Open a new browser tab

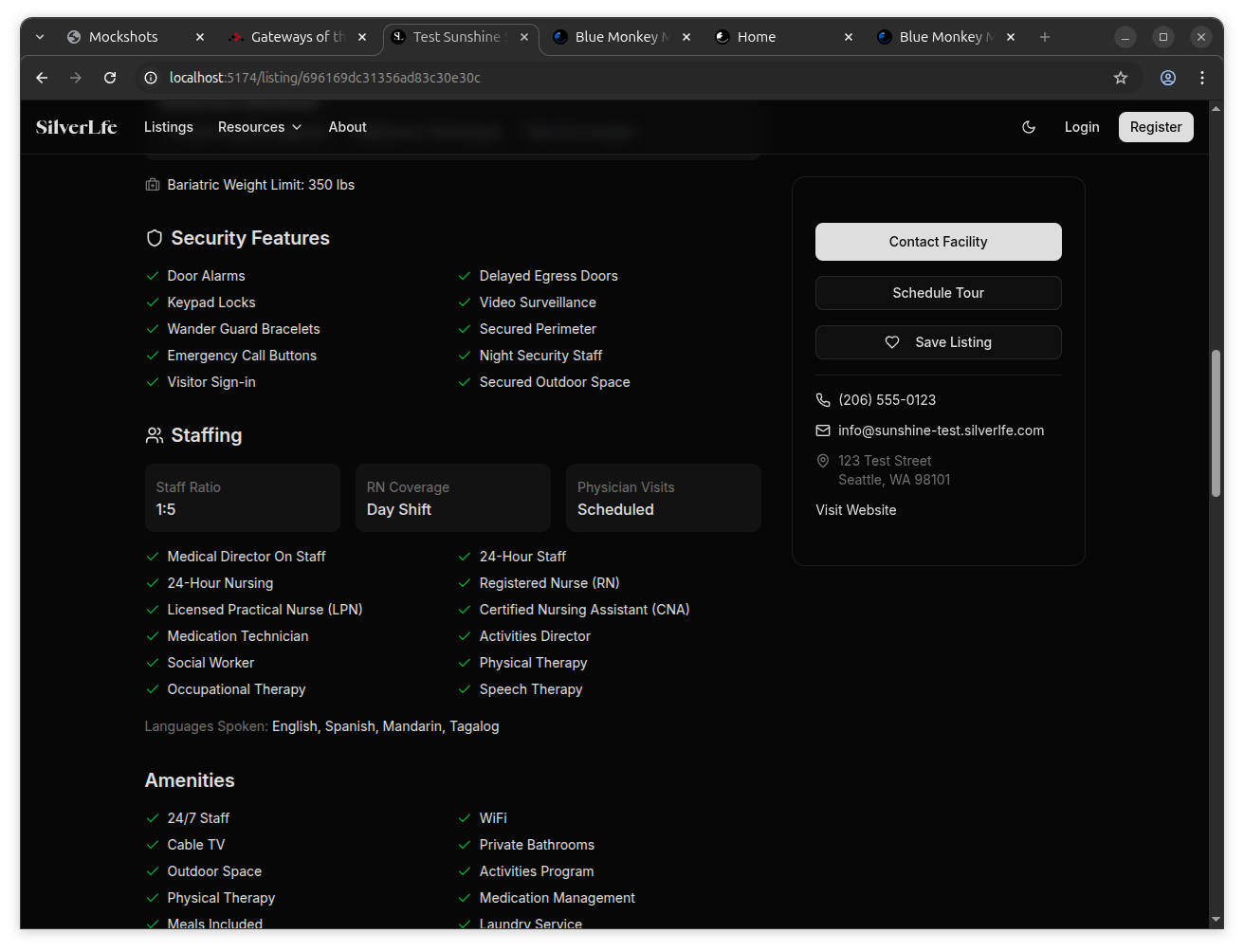[1045, 37]
